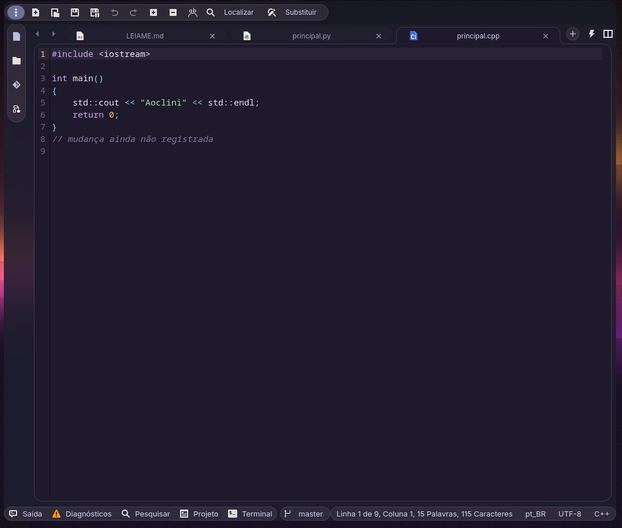
Task: Switch to the LEIAME.md tab
Action: point(144,36)
